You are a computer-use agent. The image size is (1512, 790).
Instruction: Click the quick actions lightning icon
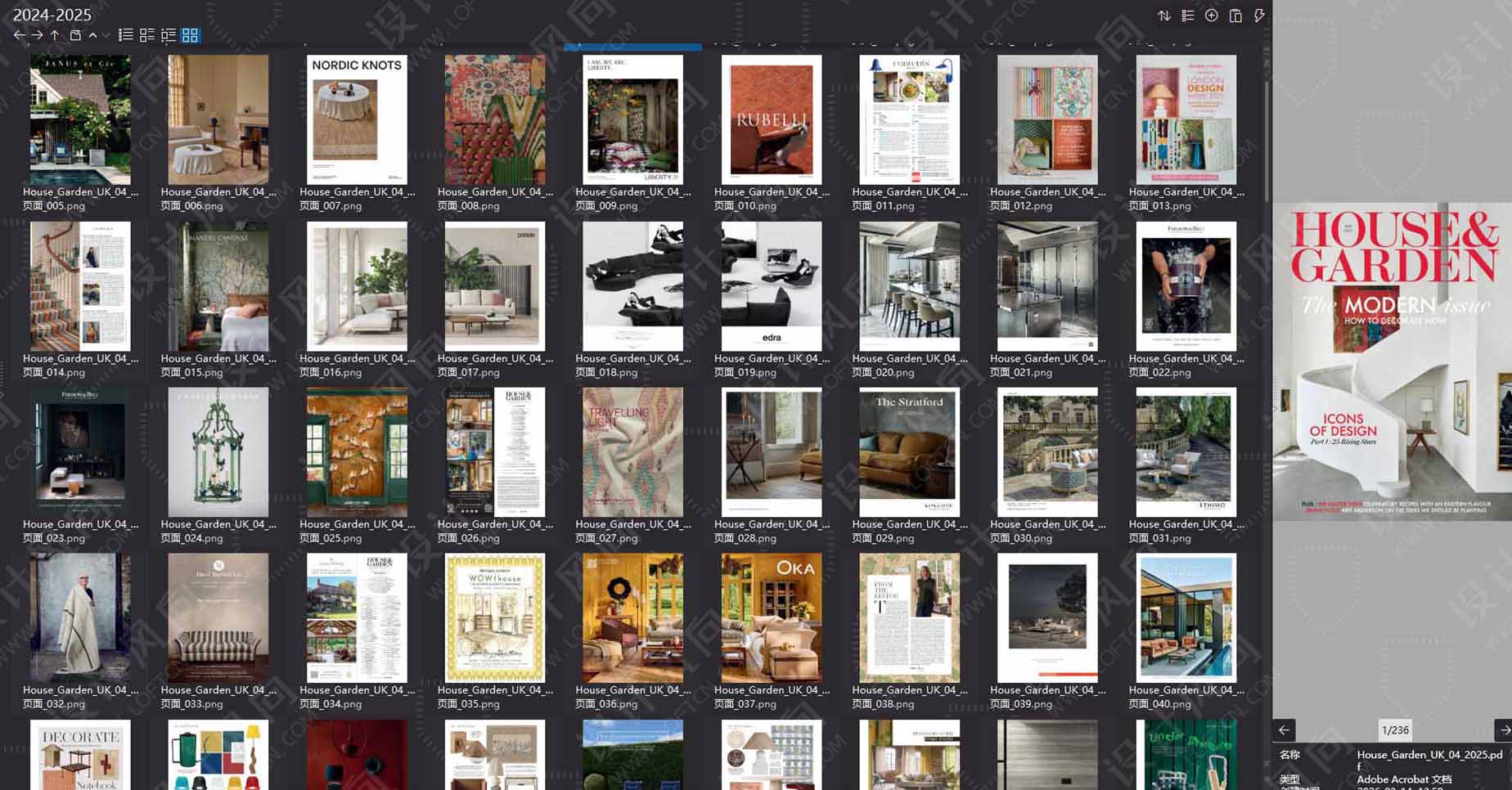coord(1258,15)
